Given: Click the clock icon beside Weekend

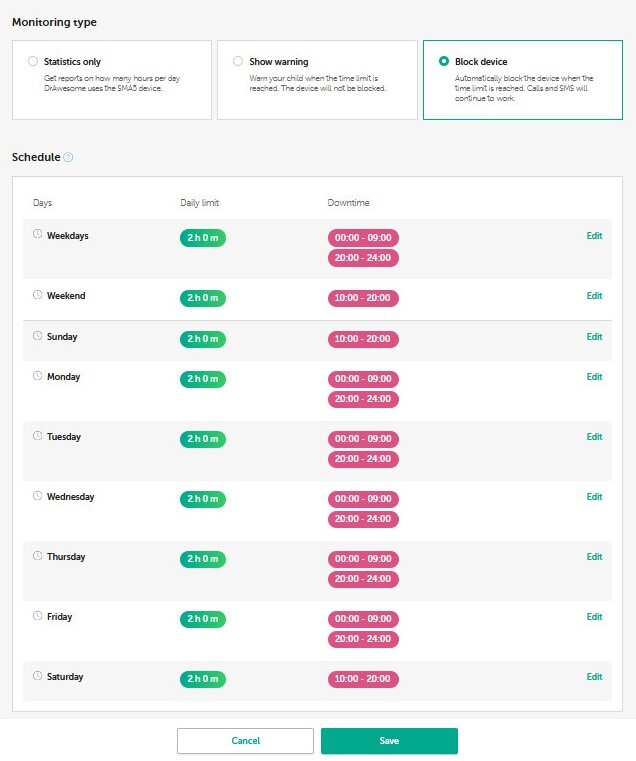Looking at the screenshot, I should (37, 295).
